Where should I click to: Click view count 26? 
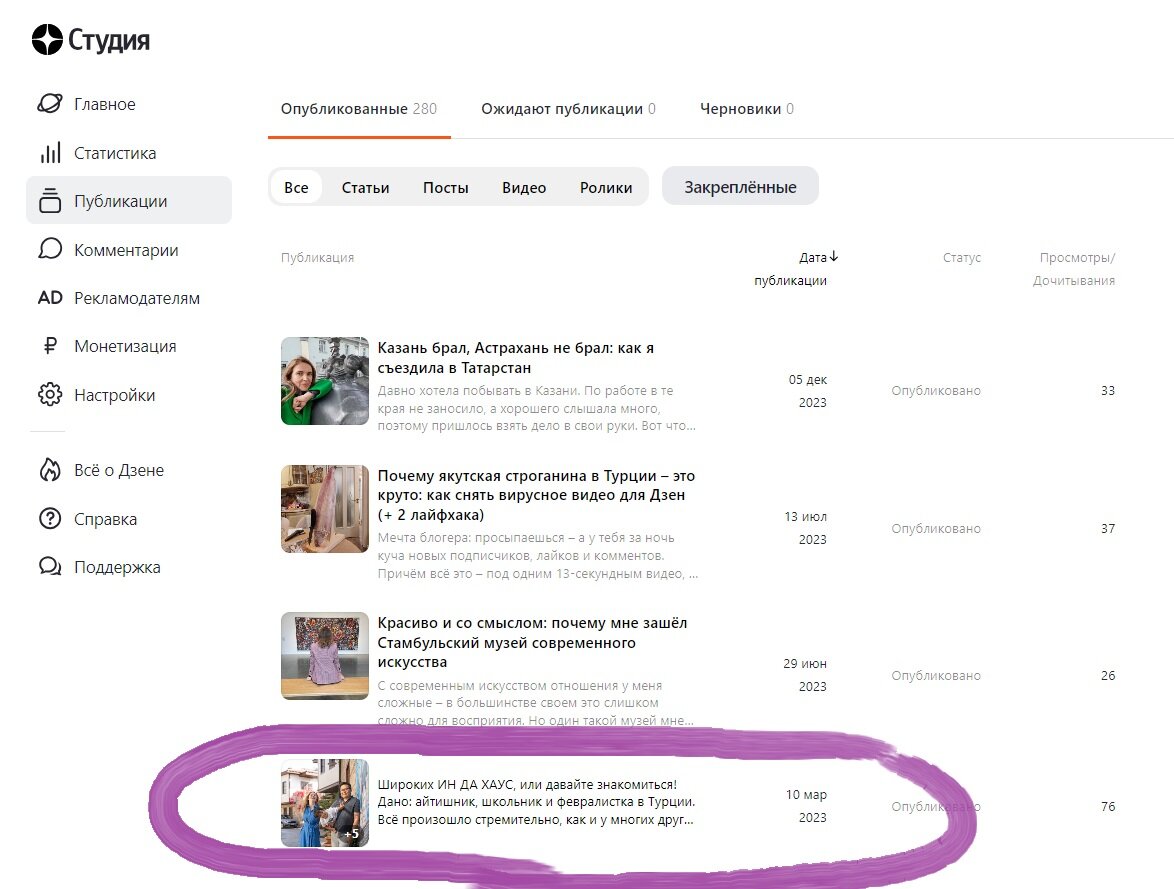coord(1107,675)
